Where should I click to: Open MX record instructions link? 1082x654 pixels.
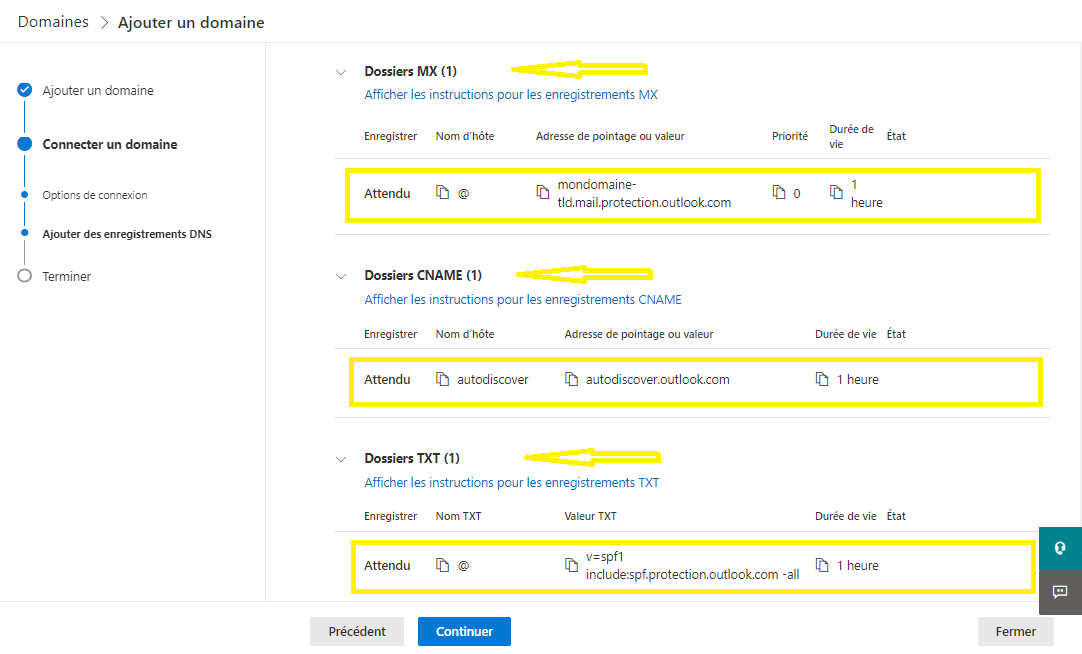pos(511,95)
